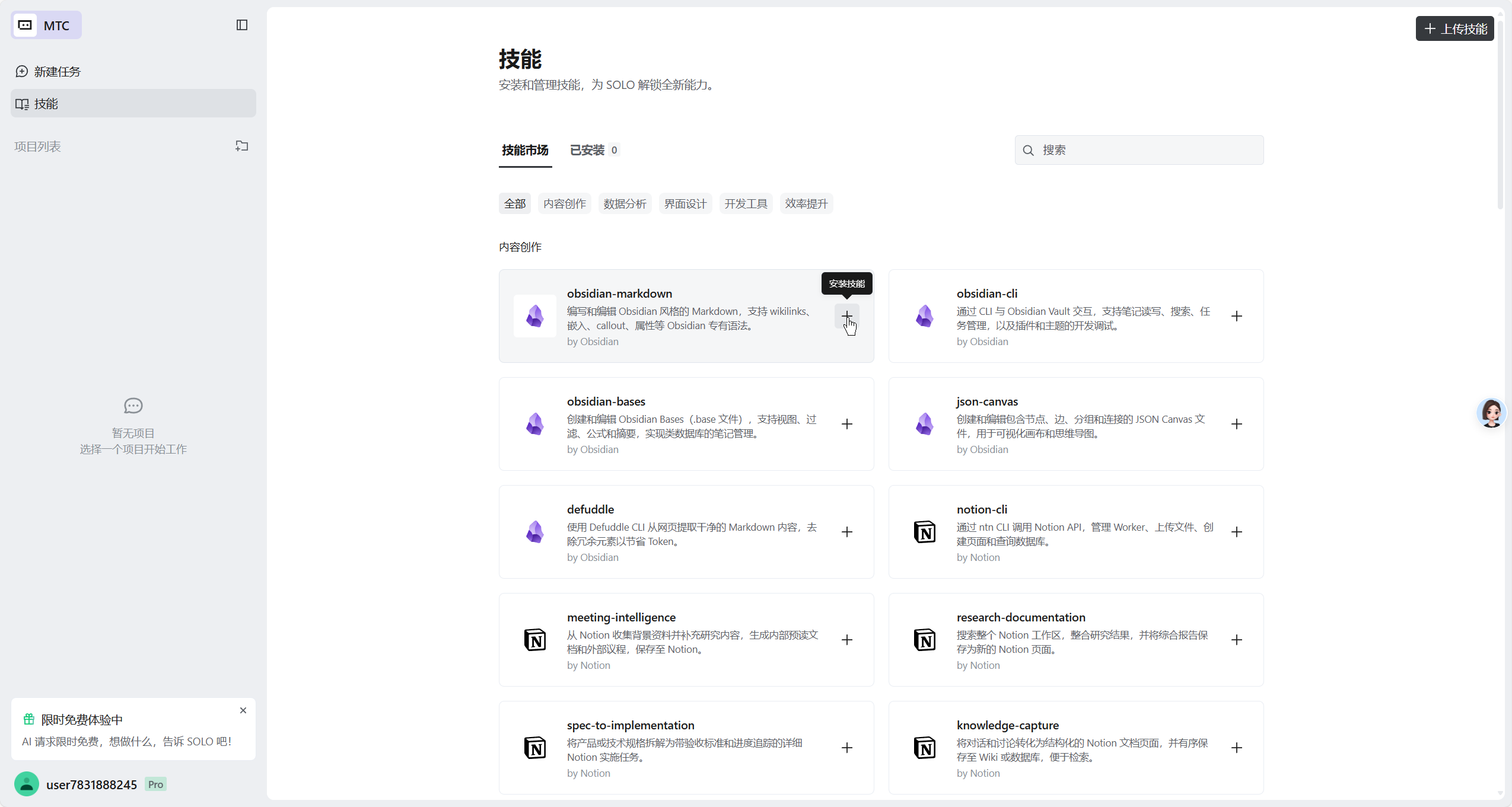Filter skills by 开发工具 category
This screenshot has height=807, width=1512.
click(x=746, y=203)
